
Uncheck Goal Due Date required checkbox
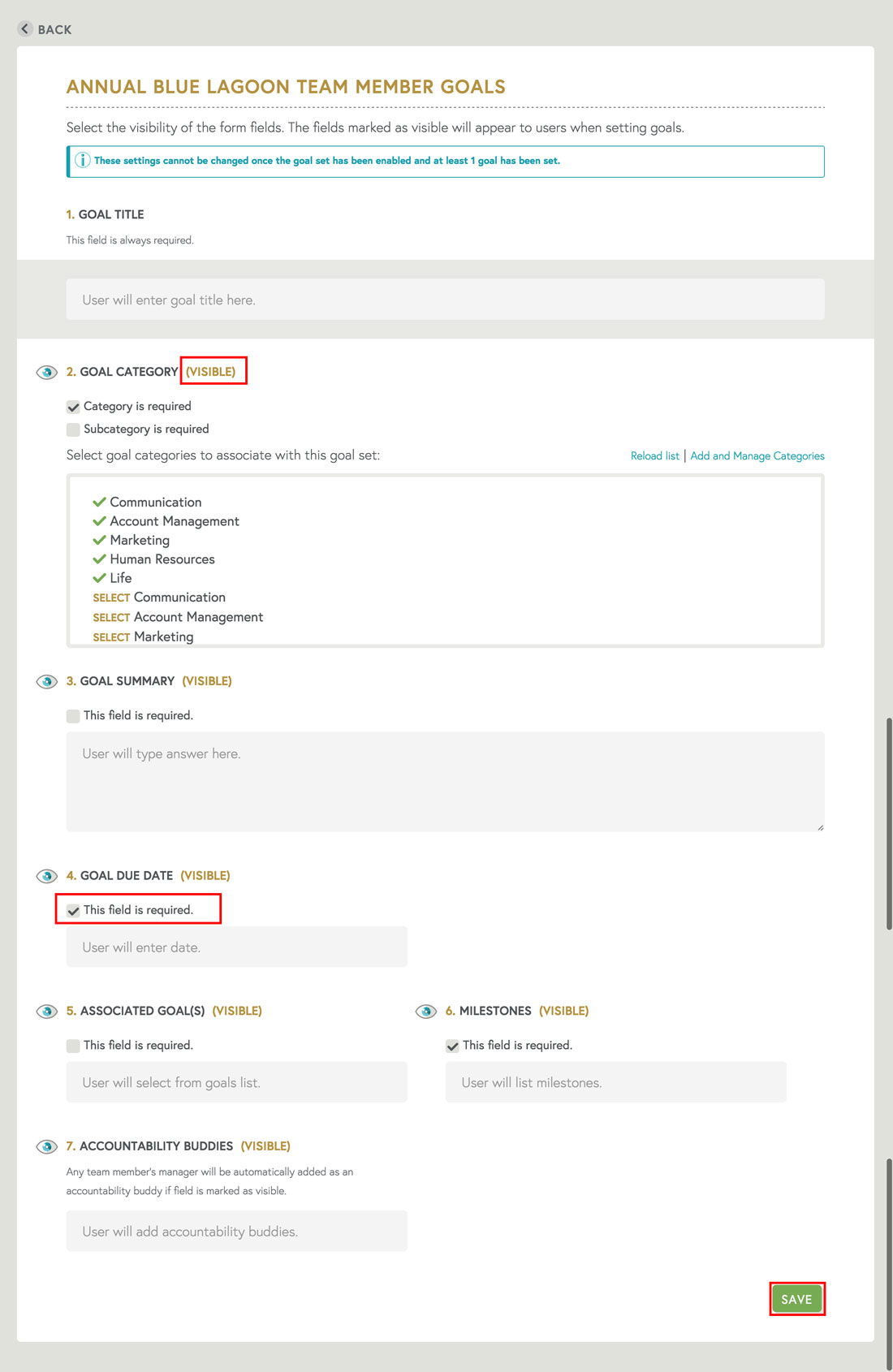pos(73,911)
